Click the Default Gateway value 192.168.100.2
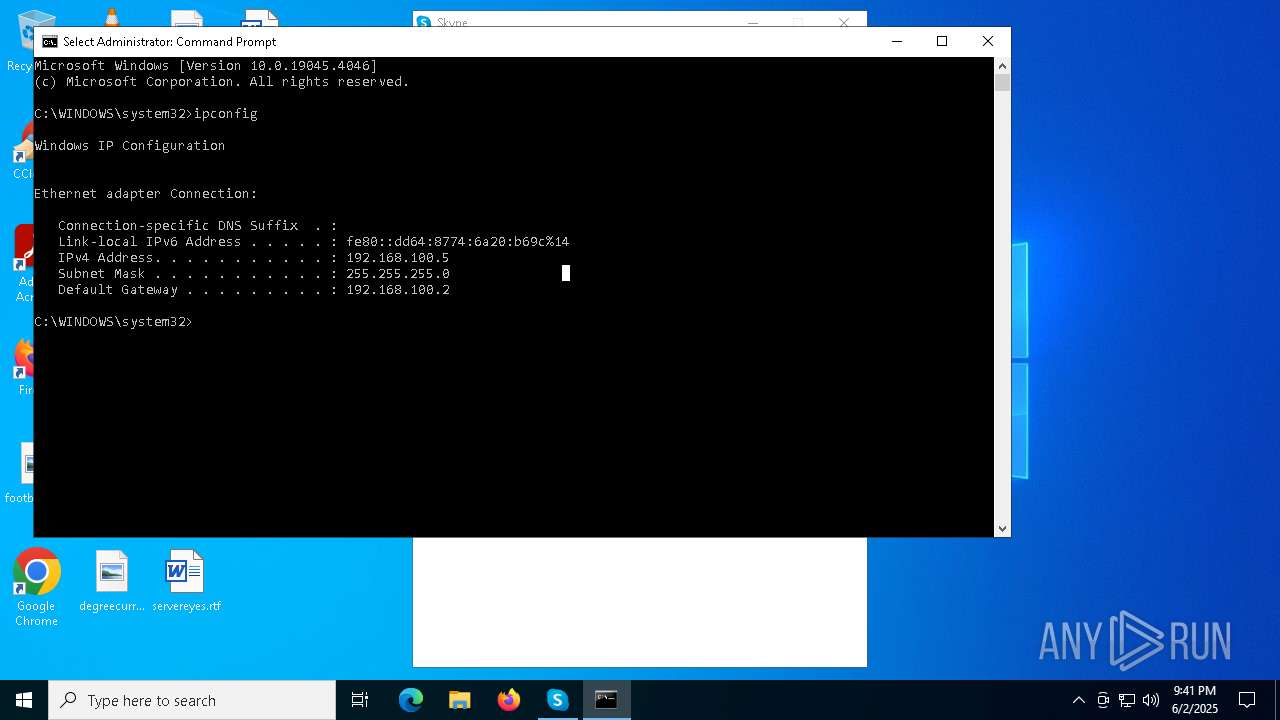 tap(397, 290)
